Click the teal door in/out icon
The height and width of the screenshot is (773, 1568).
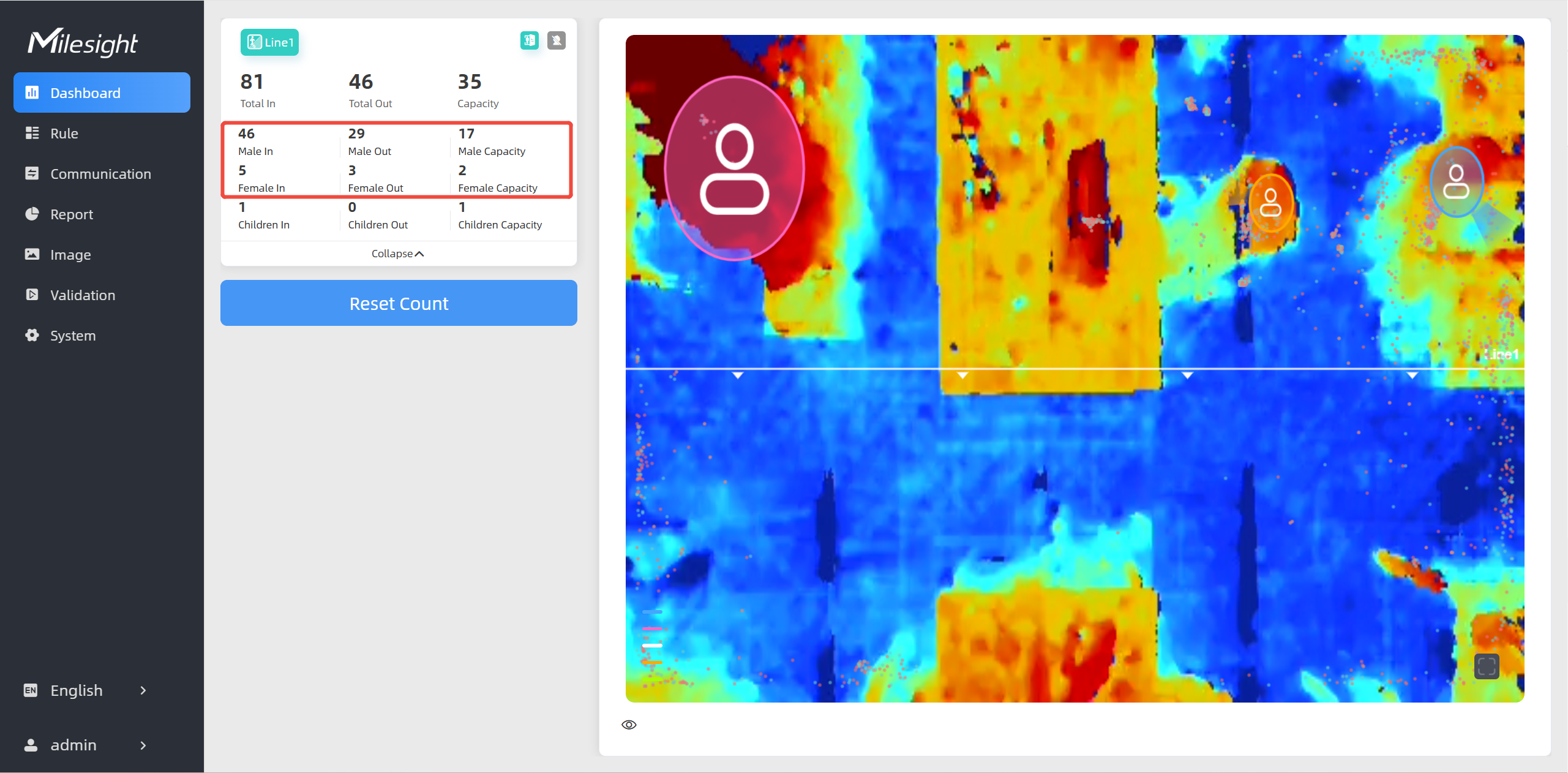tap(529, 40)
